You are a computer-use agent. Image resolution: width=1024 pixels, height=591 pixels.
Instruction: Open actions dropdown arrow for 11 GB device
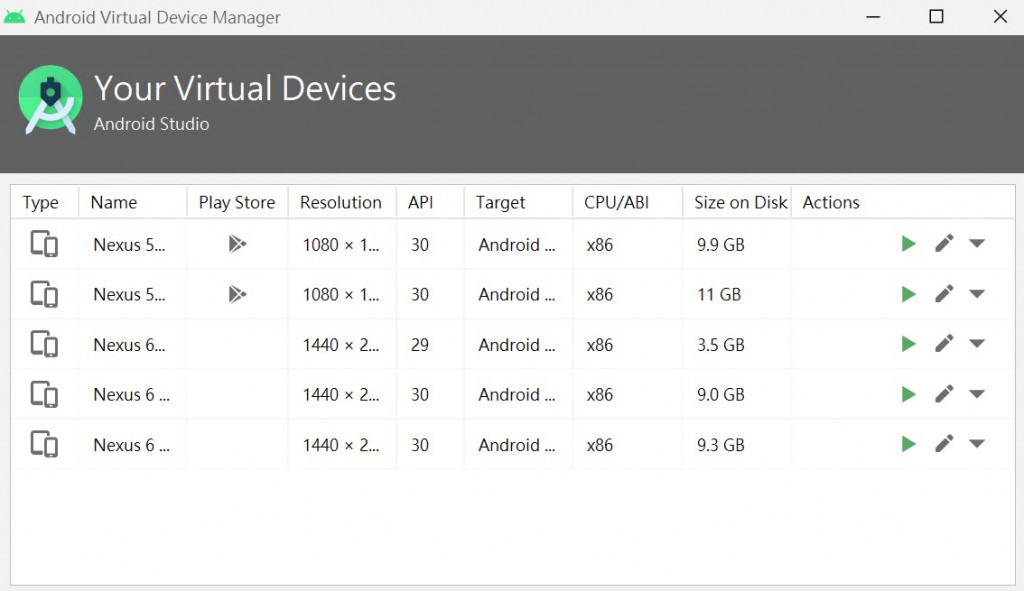pyautogui.click(x=977, y=294)
